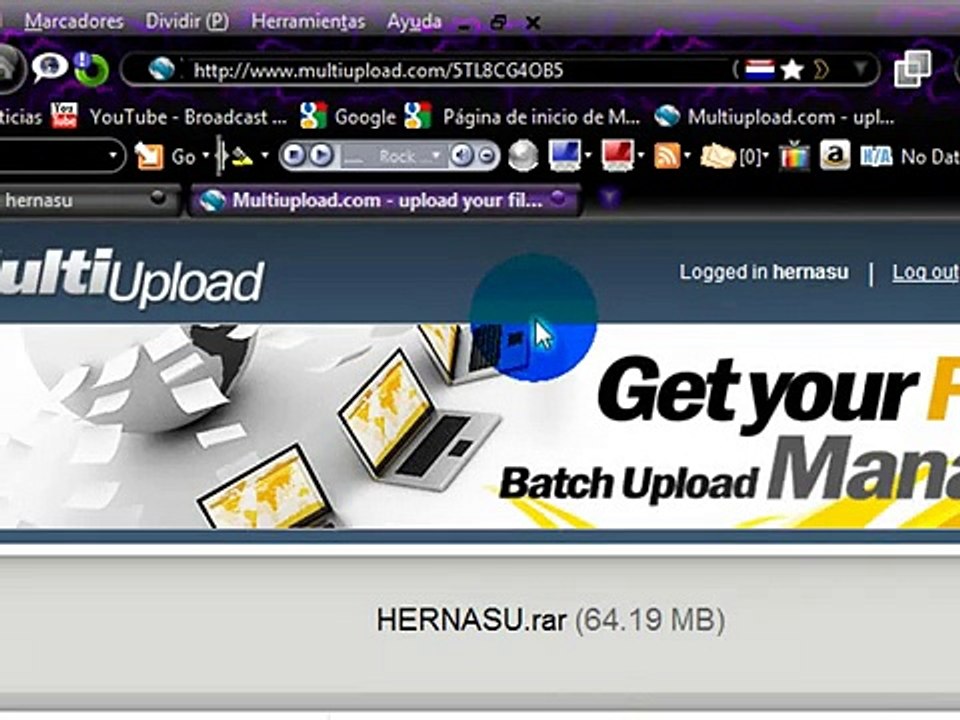Viewport: 960px width, 720px height.
Task: Open the address bar history dropdown
Action: 860,69
